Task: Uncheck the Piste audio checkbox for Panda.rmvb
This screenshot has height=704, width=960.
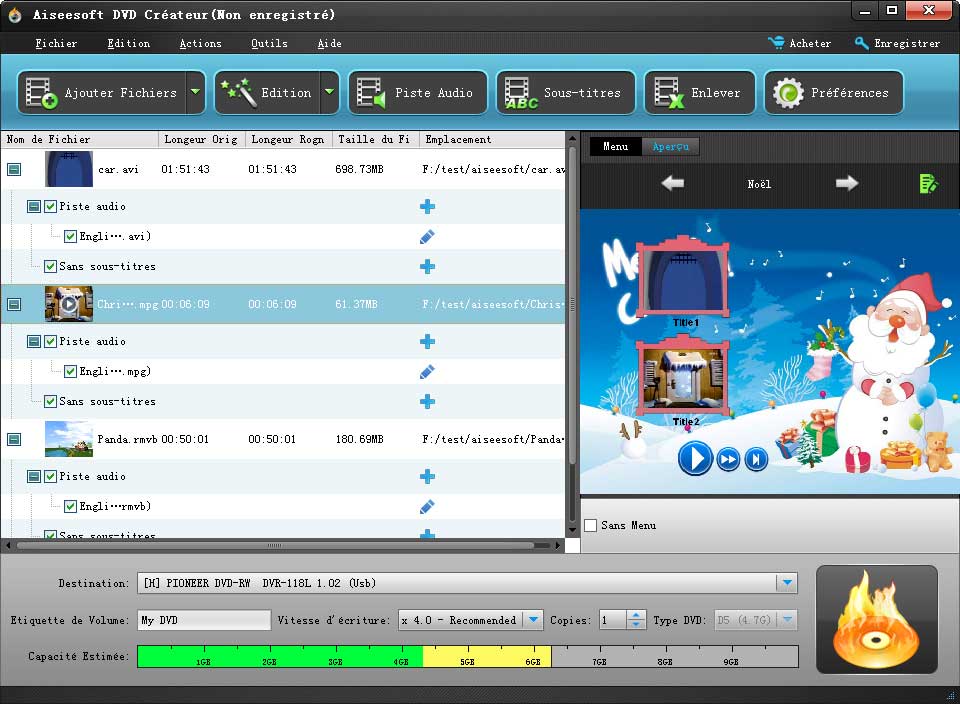Action: pos(50,477)
